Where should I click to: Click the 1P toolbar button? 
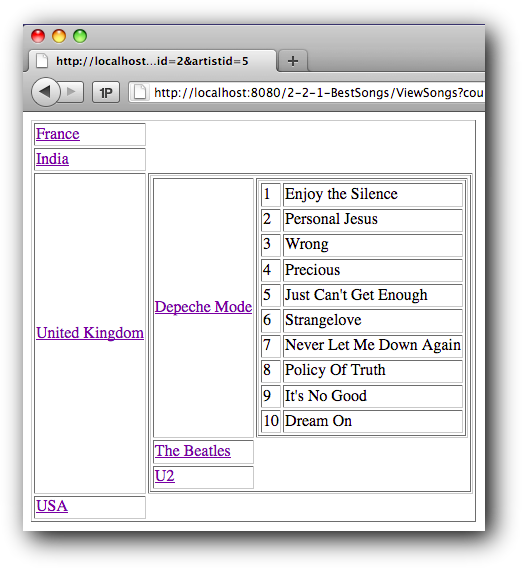coord(106,93)
